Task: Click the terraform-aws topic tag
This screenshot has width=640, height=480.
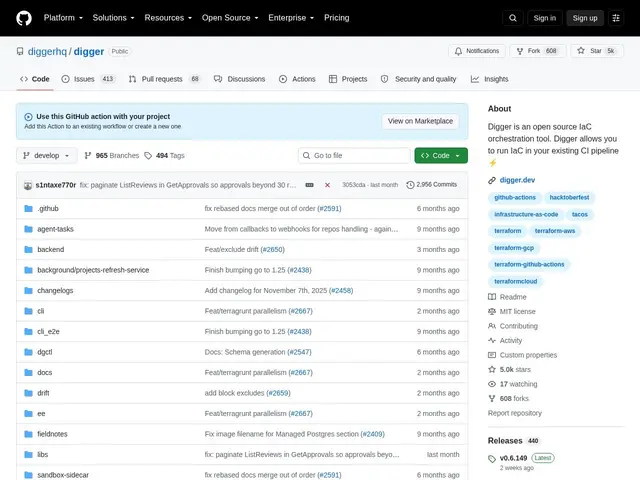Action: [555, 231]
